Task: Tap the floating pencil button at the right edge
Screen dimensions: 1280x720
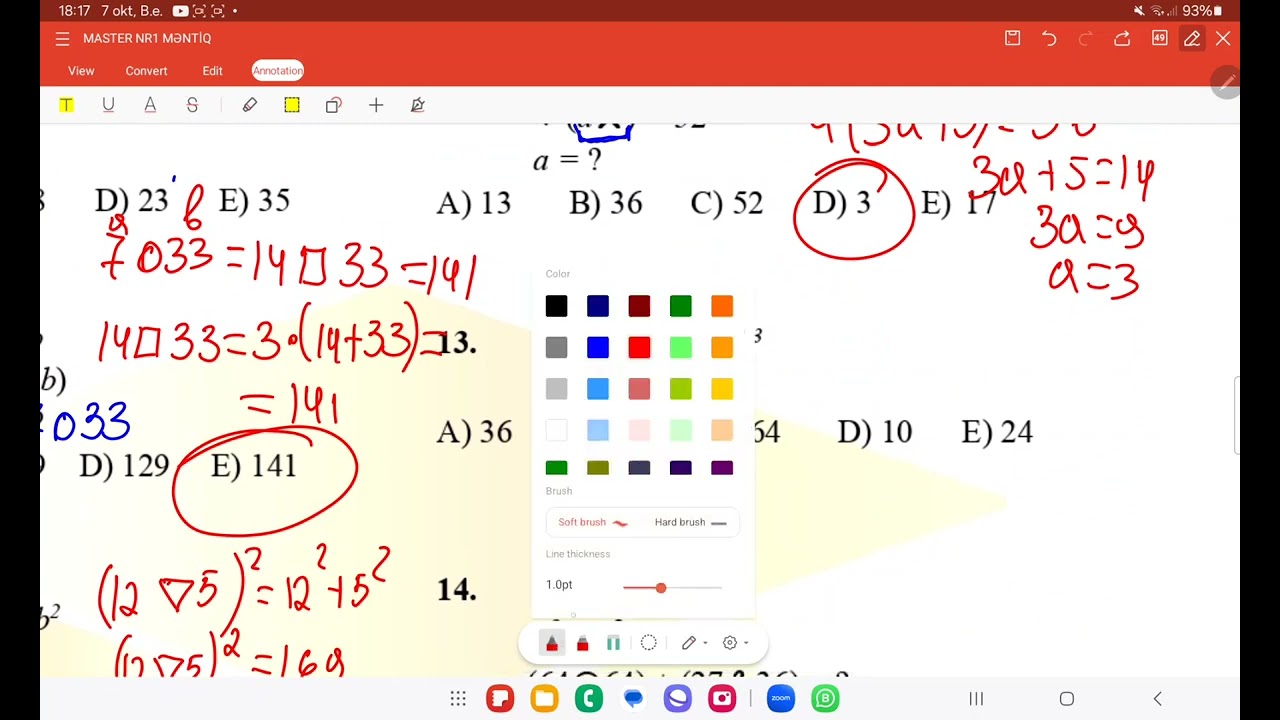Action: pyautogui.click(x=1226, y=82)
